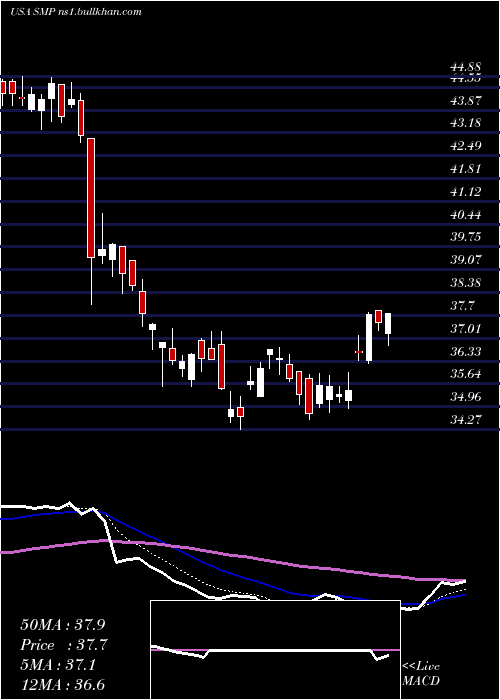Select the 43.18 price level label
The width and height of the screenshot is (500, 700).
tap(466, 123)
